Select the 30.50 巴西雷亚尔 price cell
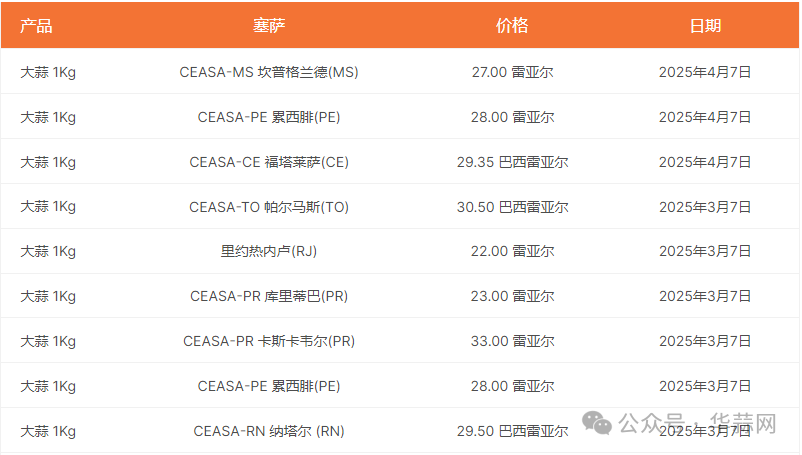The image size is (802, 455). (513, 207)
